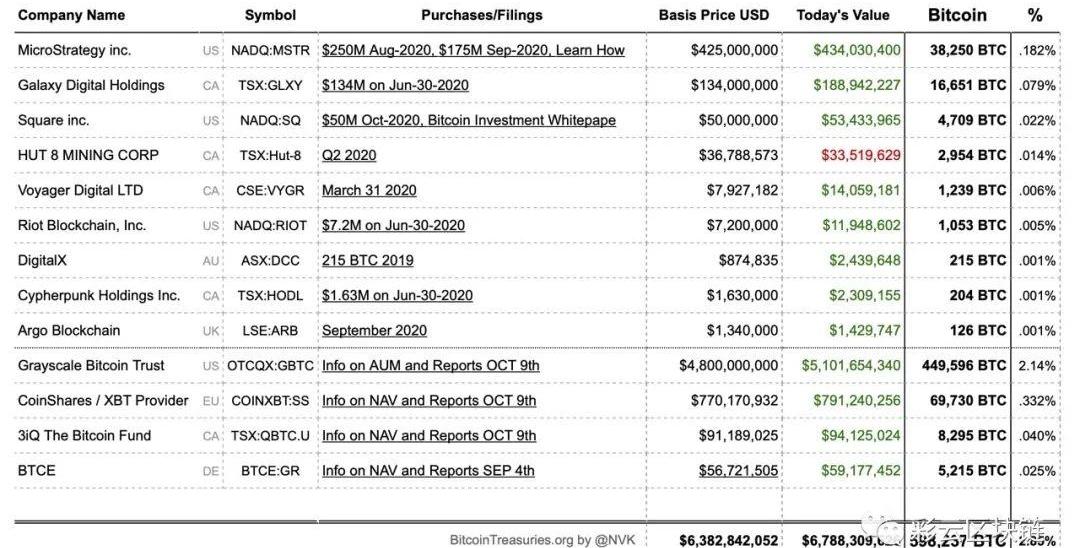Follow Cypherpunk Holdings' $1.63M on Jun-30-2020 link
1080x548 pixels.
(x=397, y=295)
